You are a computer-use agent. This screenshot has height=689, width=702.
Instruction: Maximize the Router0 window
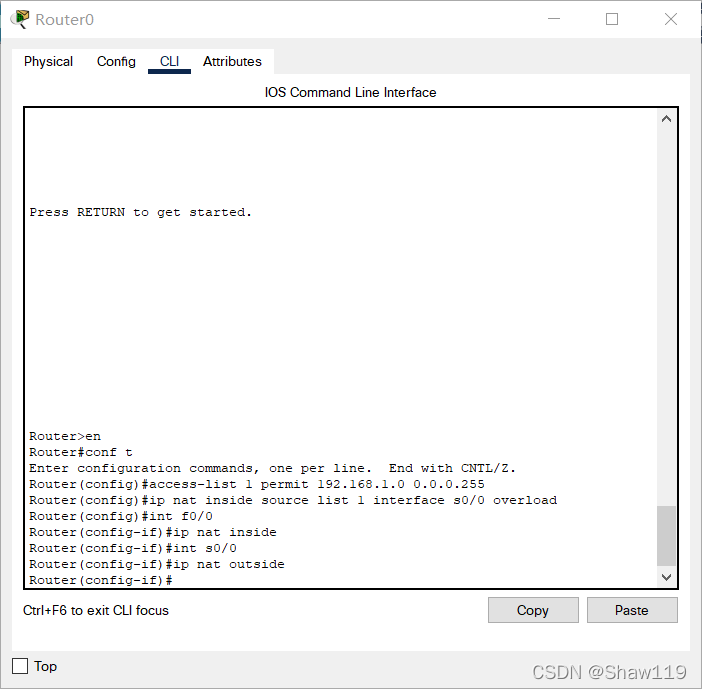click(x=612, y=19)
